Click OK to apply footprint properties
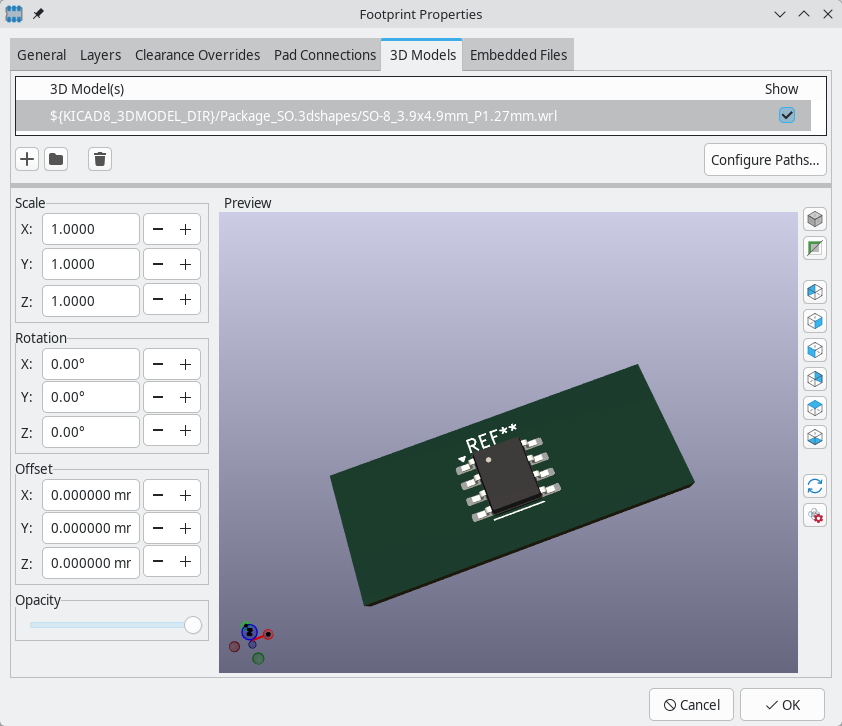This screenshot has width=842, height=726. (784, 704)
